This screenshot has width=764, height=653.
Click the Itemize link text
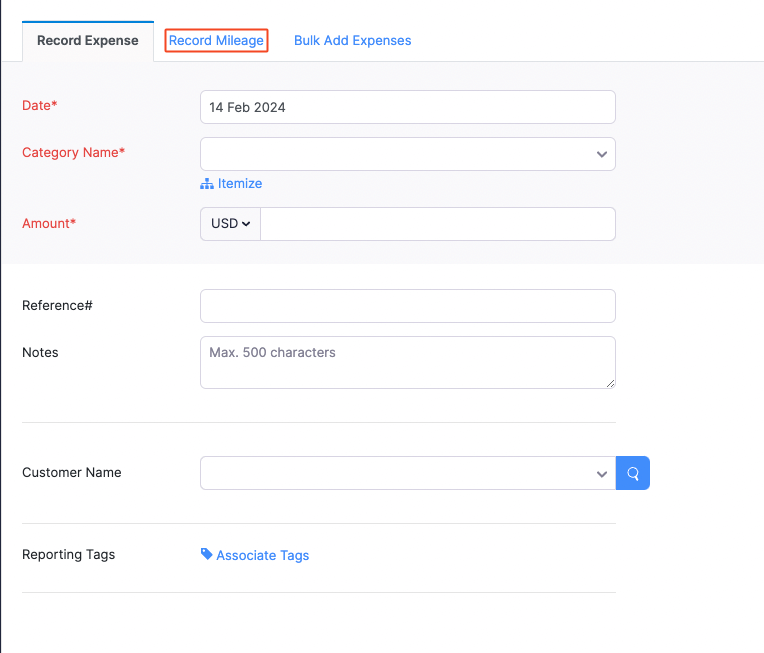pyautogui.click(x=240, y=184)
